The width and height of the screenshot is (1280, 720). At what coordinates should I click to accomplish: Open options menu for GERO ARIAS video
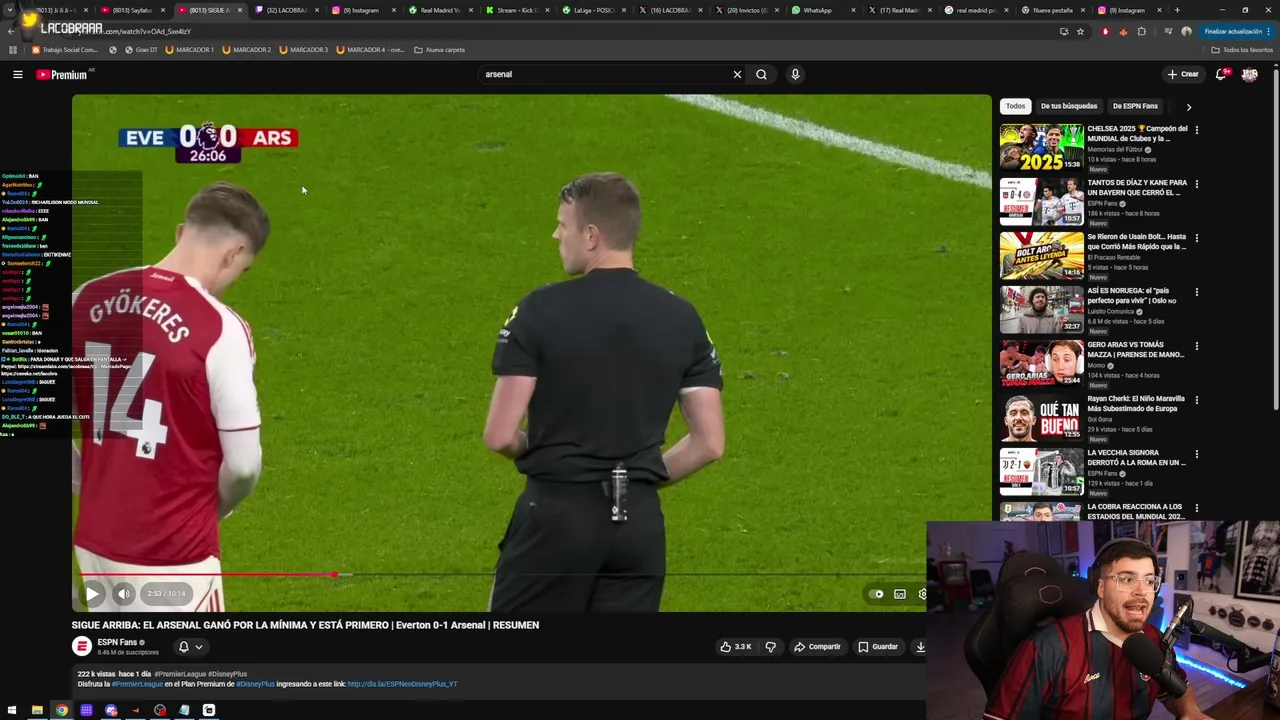pyautogui.click(x=1196, y=346)
